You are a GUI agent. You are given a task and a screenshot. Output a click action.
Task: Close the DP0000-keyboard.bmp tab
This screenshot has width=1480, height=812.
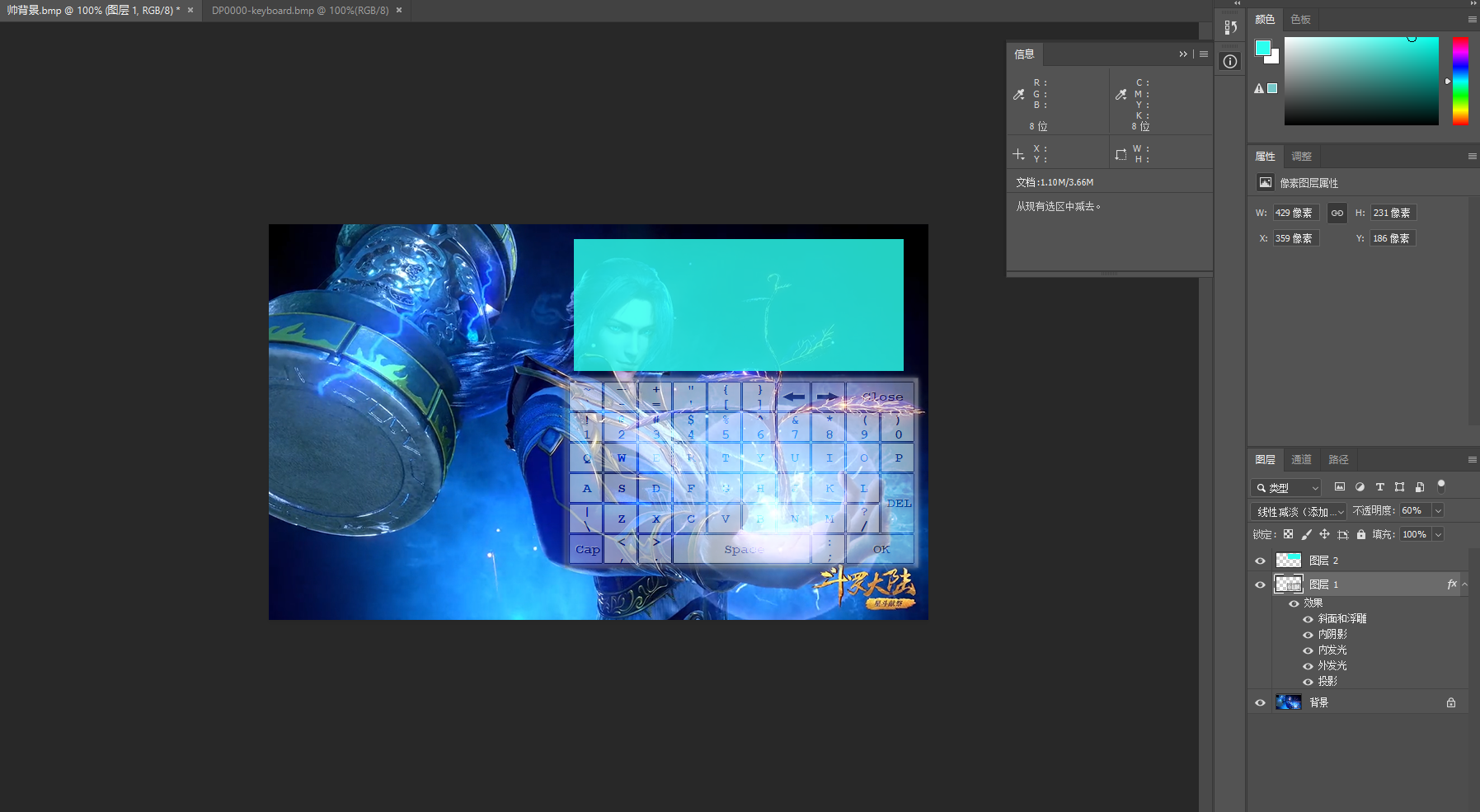point(399,11)
